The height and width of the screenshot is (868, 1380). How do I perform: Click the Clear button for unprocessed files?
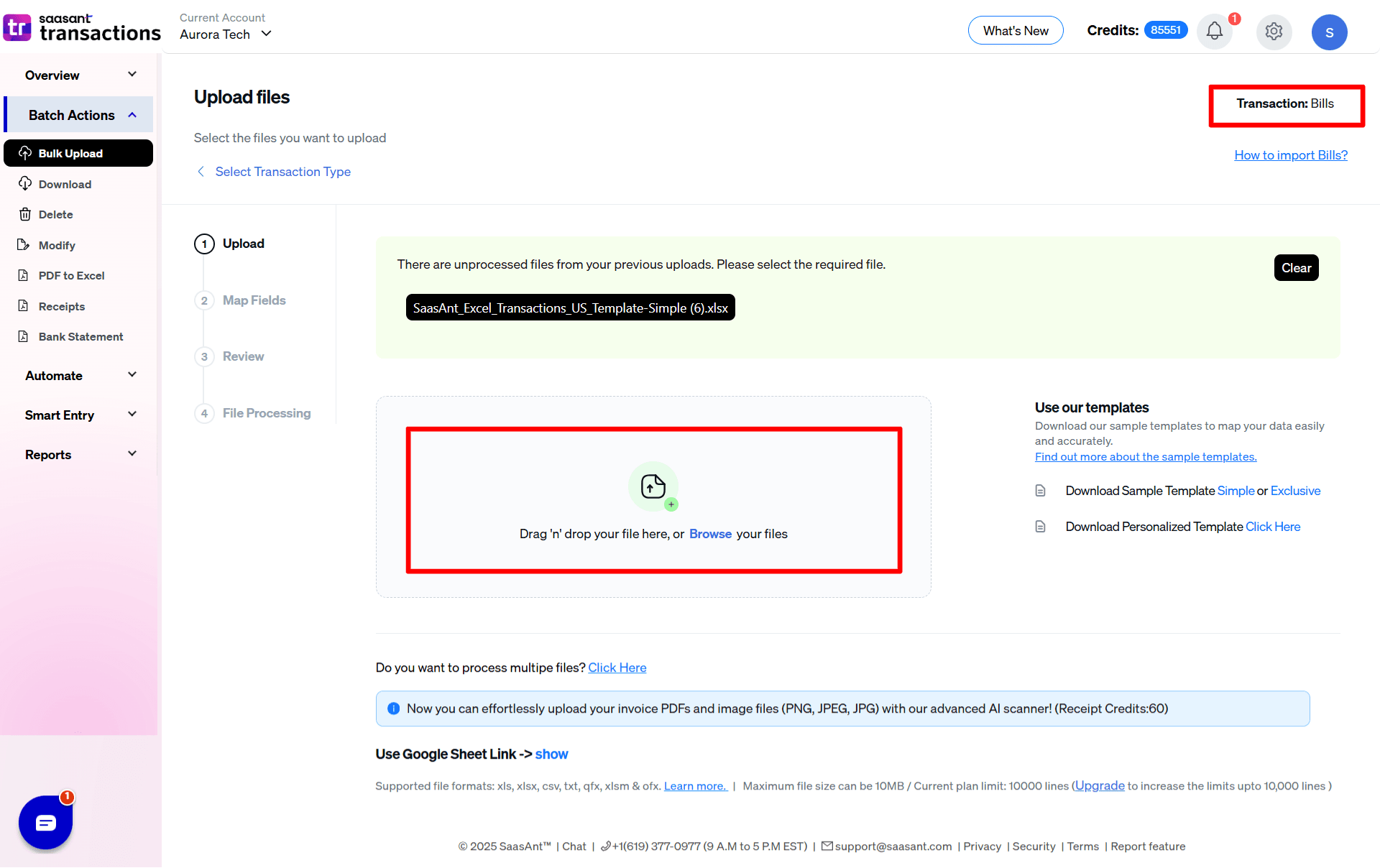(x=1296, y=268)
